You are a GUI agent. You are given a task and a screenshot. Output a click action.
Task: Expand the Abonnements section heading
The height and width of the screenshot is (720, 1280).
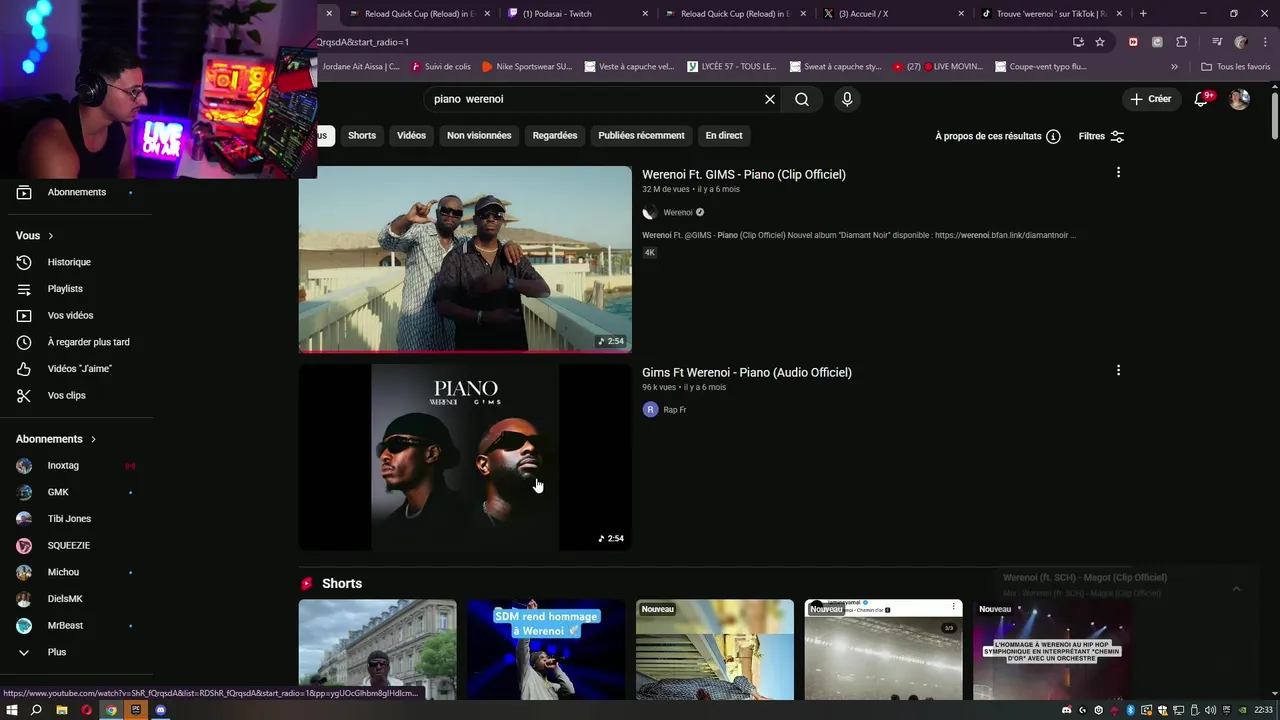coord(57,439)
